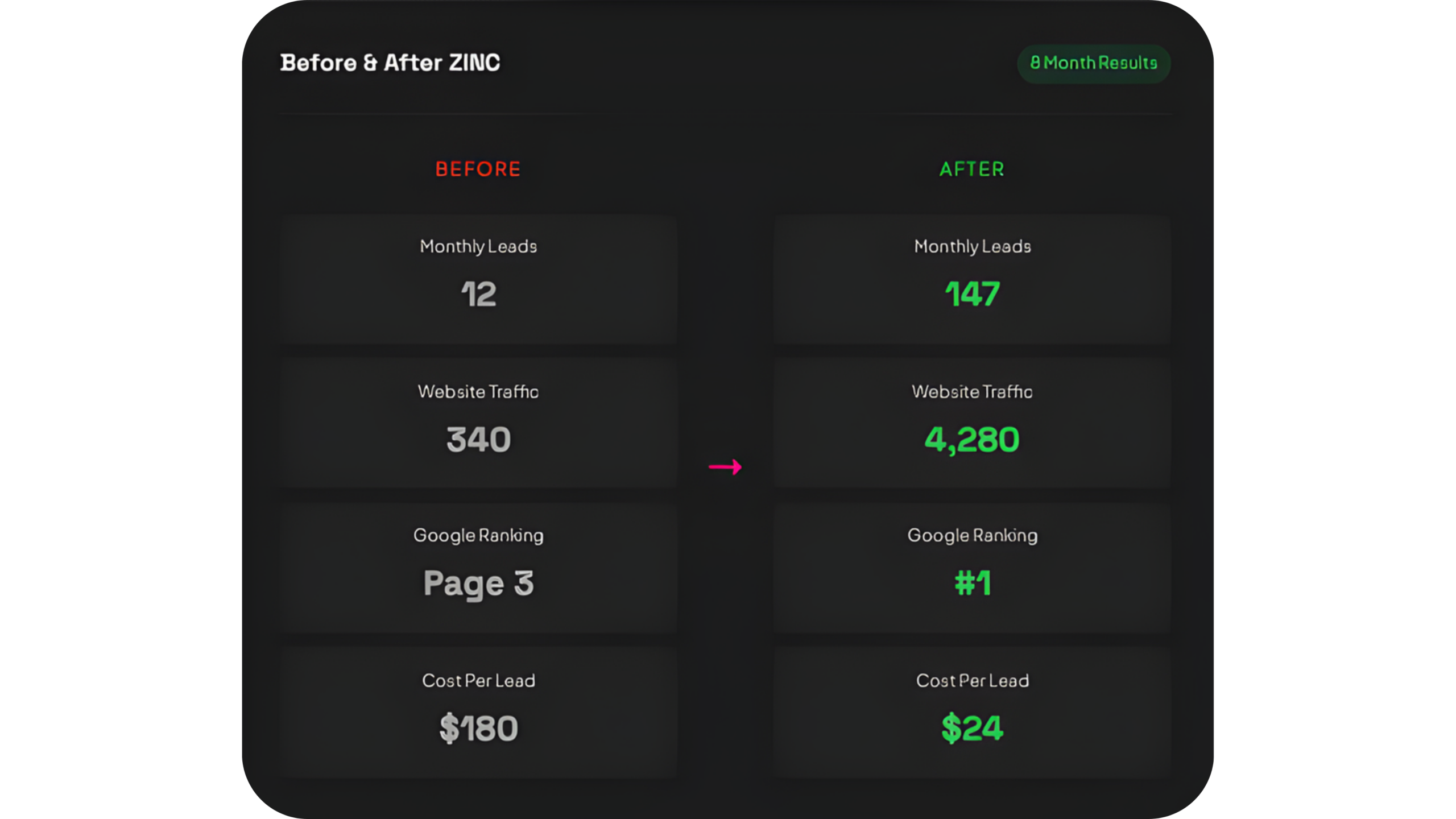The height and width of the screenshot is (819, 1456).
Task: Click the before Website Traffic value 340
Action: tap(478, 440)
